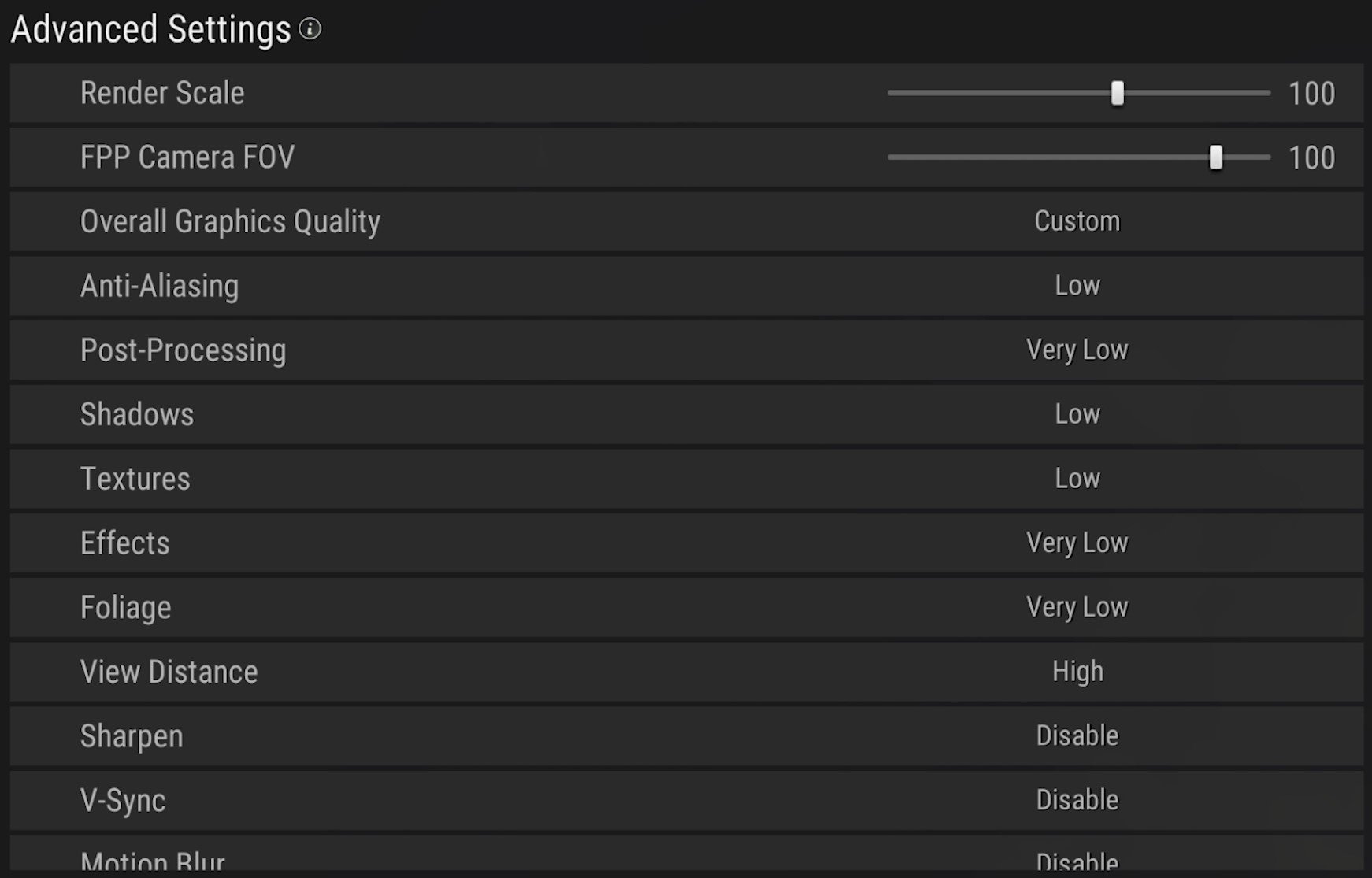Click the FPP Camera FOV value 100
Viewport: 1372px width, 878px height.
[x=1311, y=158]
